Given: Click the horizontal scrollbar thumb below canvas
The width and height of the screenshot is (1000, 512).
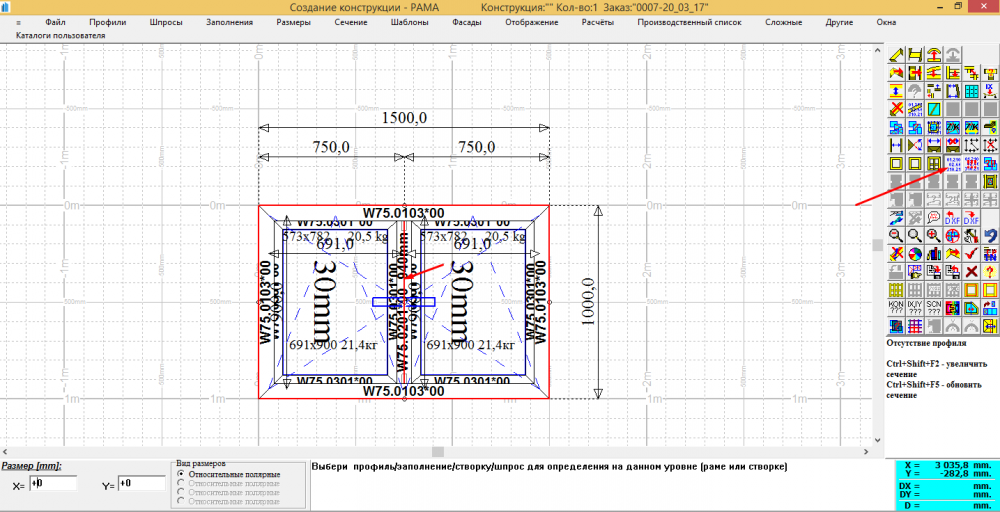Looking at the screenshot, I should pyautogui.click(x=438, y=451).
